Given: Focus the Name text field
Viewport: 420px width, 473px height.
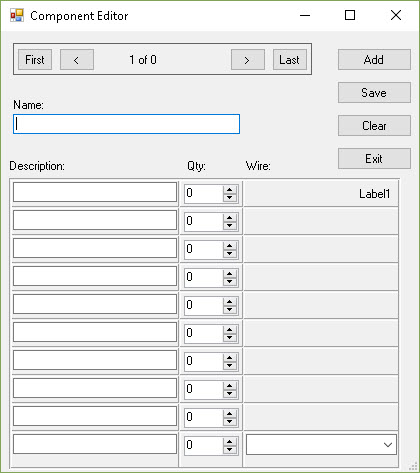Looking at the screenshot, I should point(126,124).
